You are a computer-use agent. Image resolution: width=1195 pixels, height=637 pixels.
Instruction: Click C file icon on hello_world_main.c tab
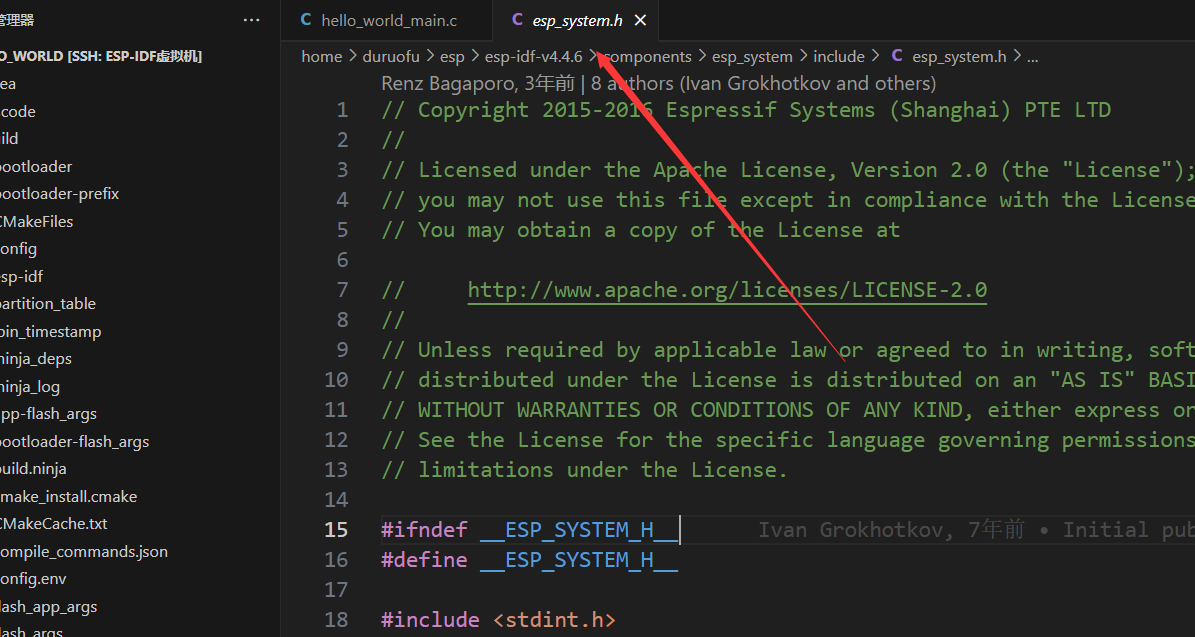tap(305, 20)
